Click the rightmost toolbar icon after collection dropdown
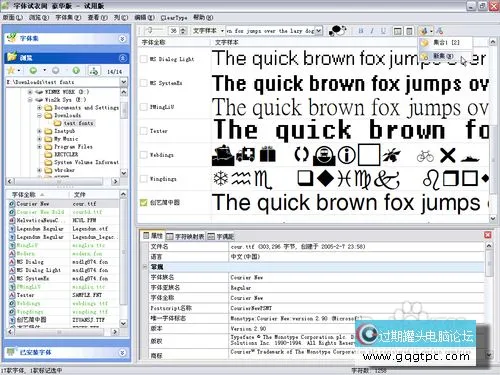The image size is (500, 375). (440, 31)
